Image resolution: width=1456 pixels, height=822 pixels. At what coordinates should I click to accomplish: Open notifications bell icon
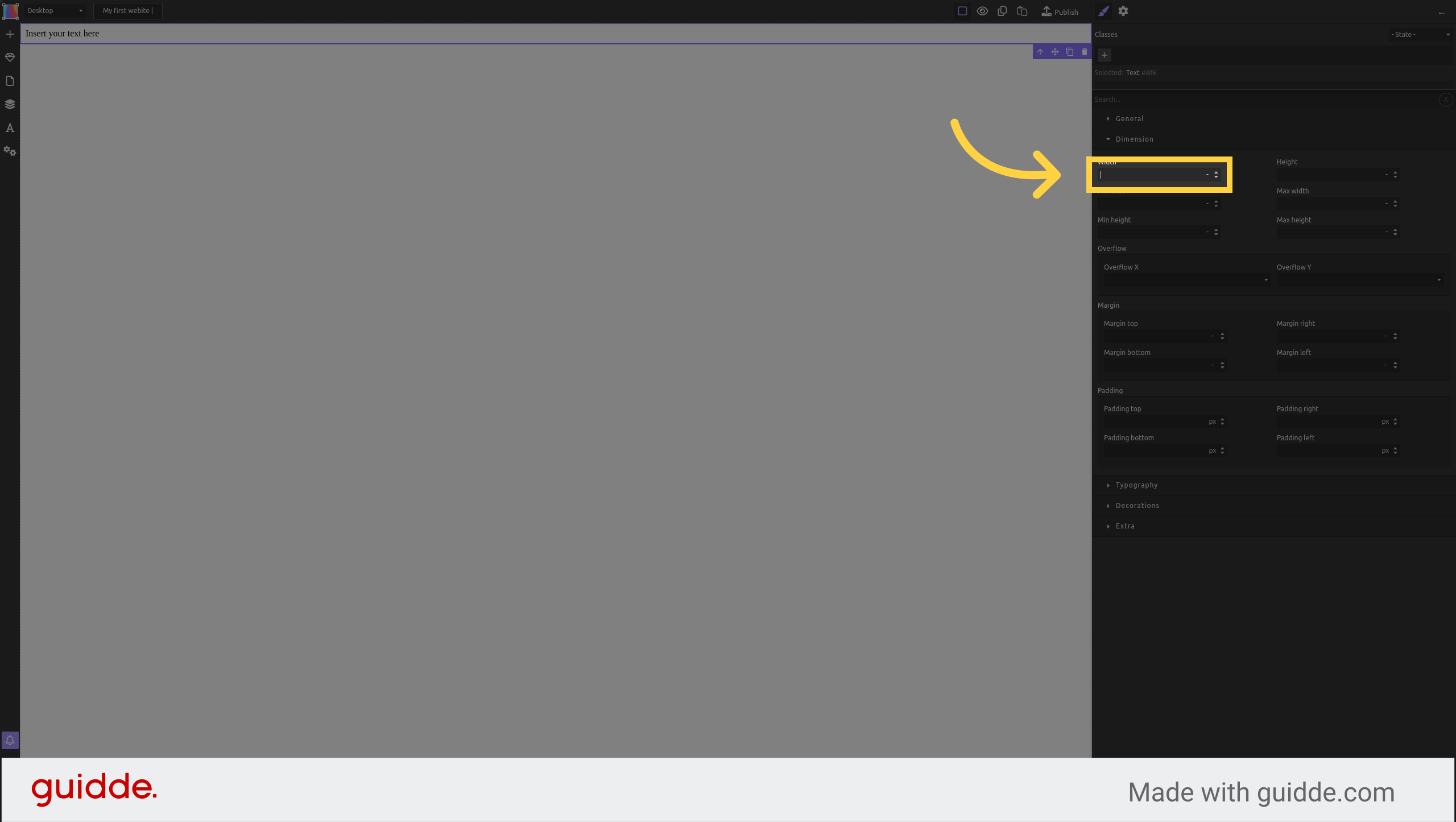pyautogui.click(x=10, y=740)
